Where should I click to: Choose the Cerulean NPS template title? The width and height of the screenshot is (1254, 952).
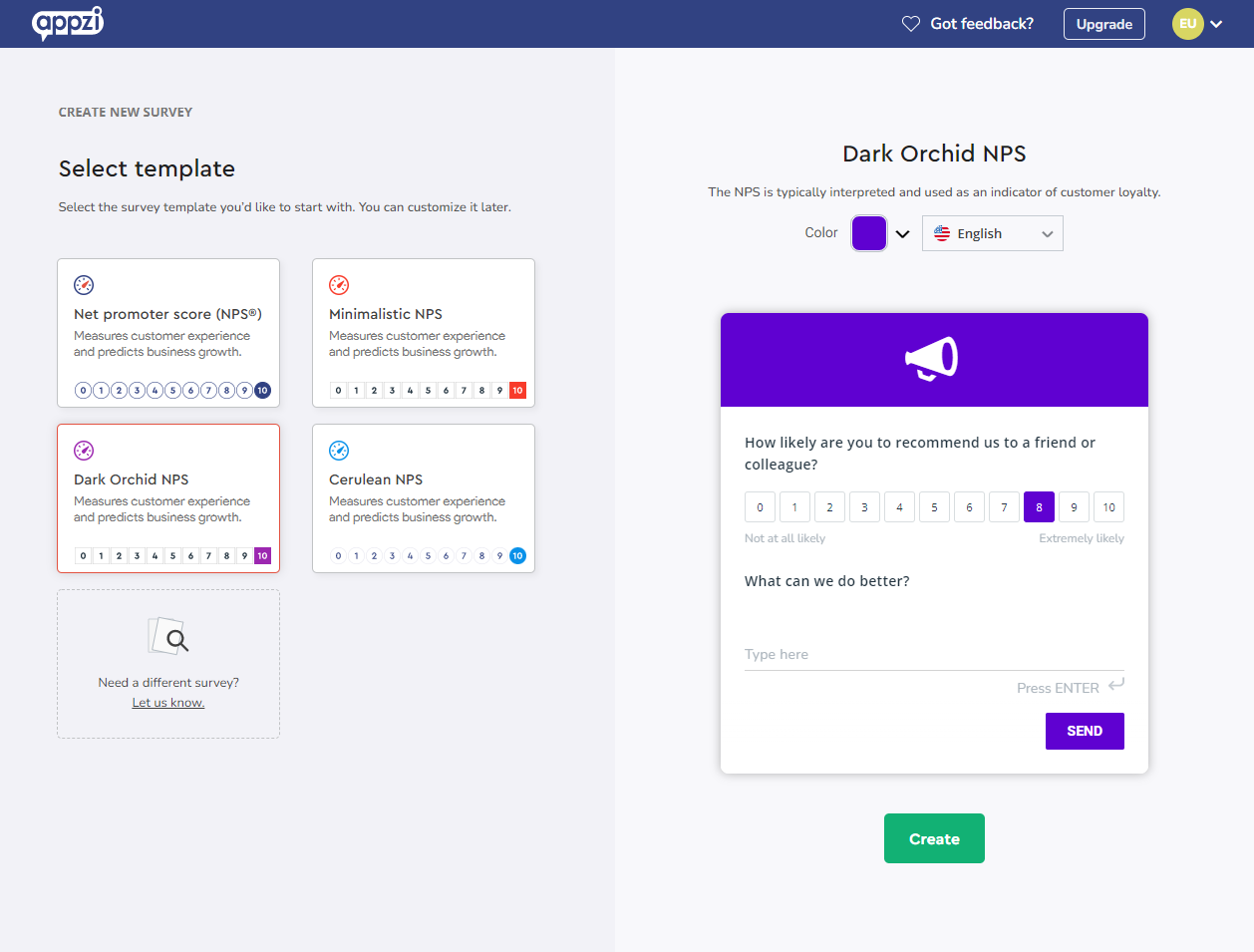[376, 479]
